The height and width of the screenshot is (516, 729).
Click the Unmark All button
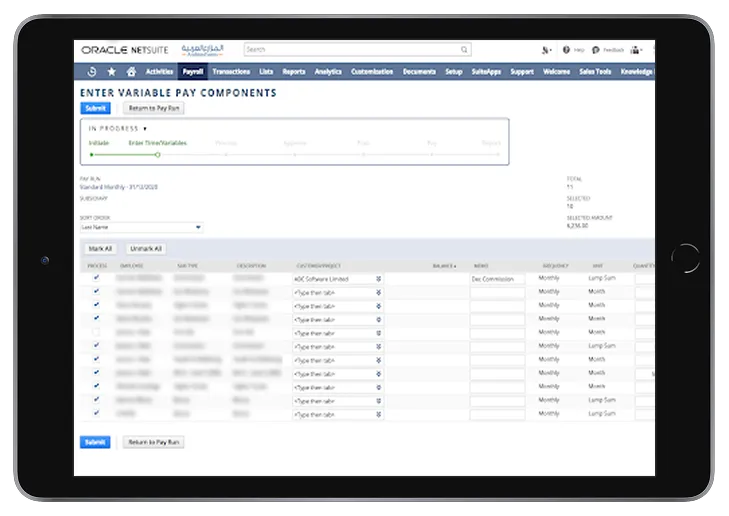pos(145,248)
